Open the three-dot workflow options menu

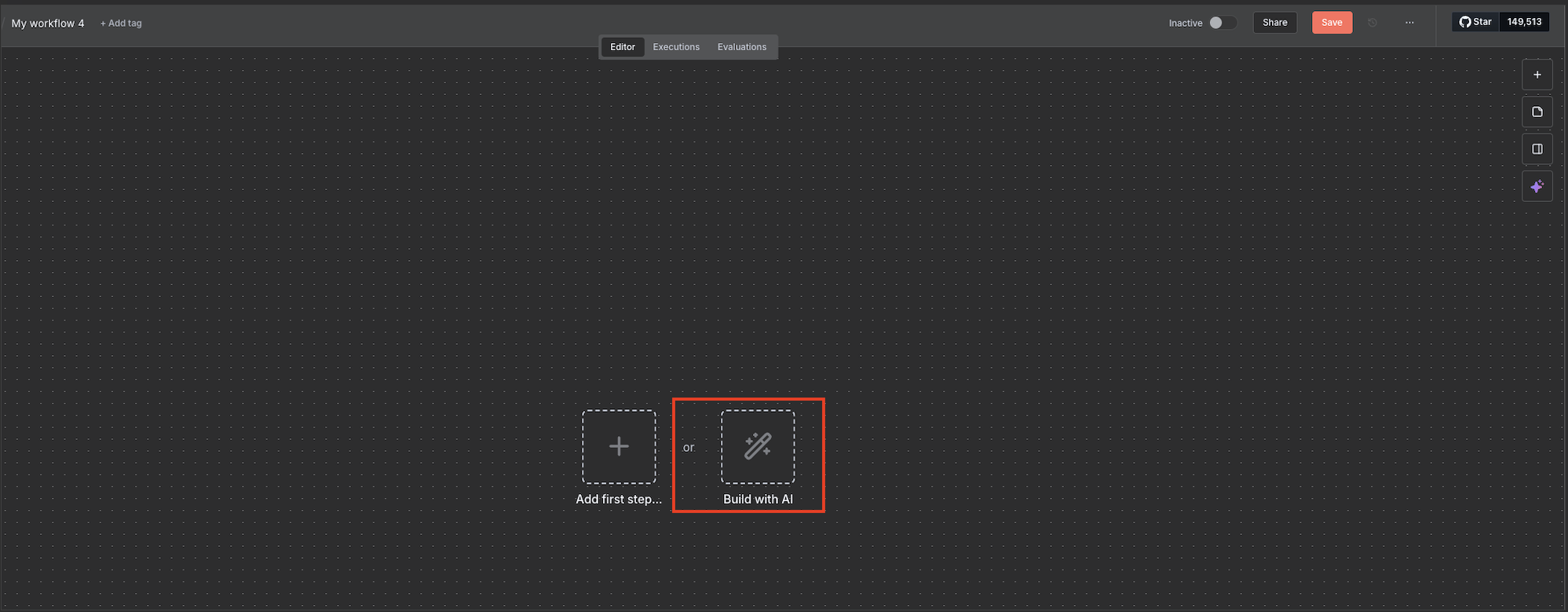pyautogui.click(x=1409, y=23)
